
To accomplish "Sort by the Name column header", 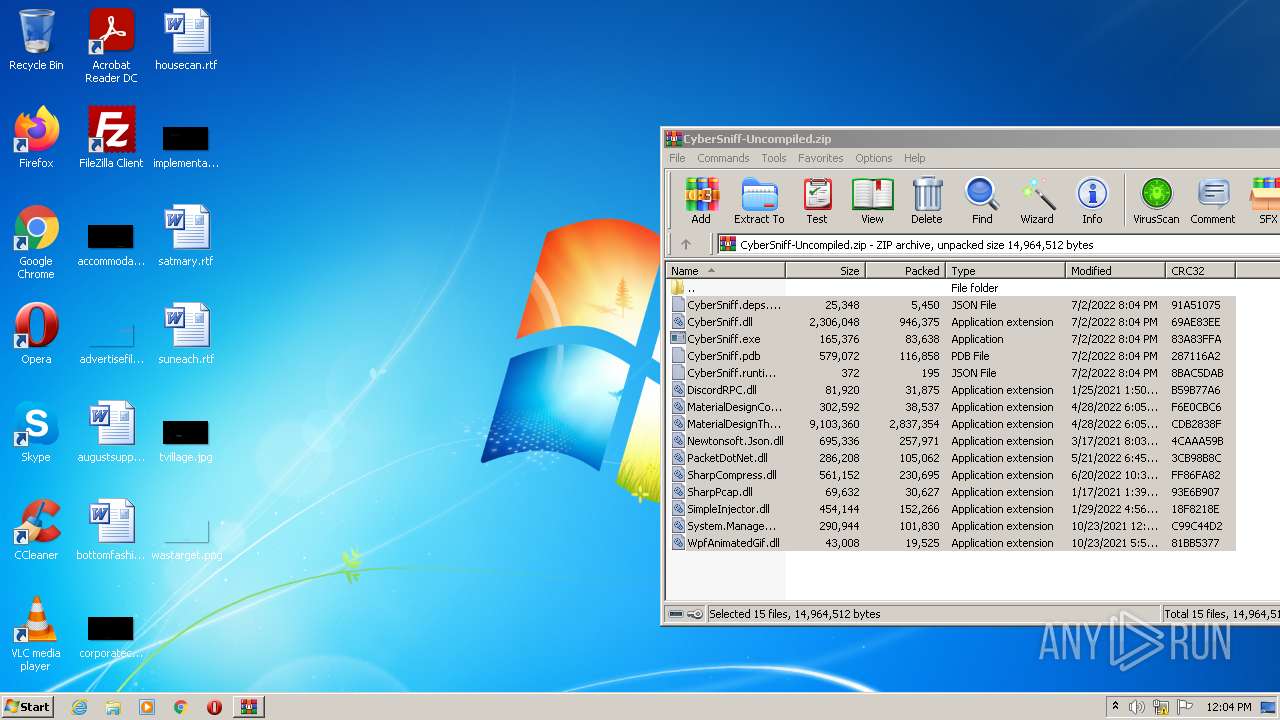I will 725,271.
